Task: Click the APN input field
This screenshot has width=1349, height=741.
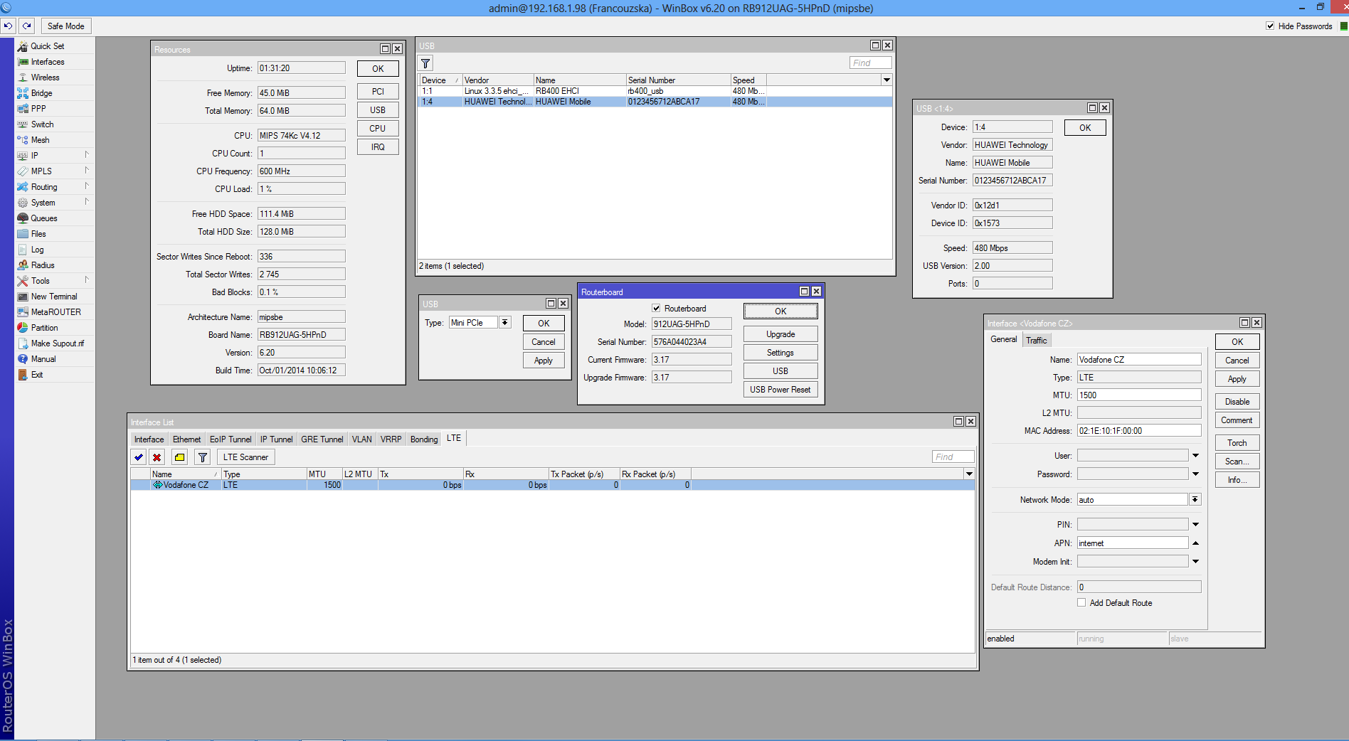Action: [1131, 543]
